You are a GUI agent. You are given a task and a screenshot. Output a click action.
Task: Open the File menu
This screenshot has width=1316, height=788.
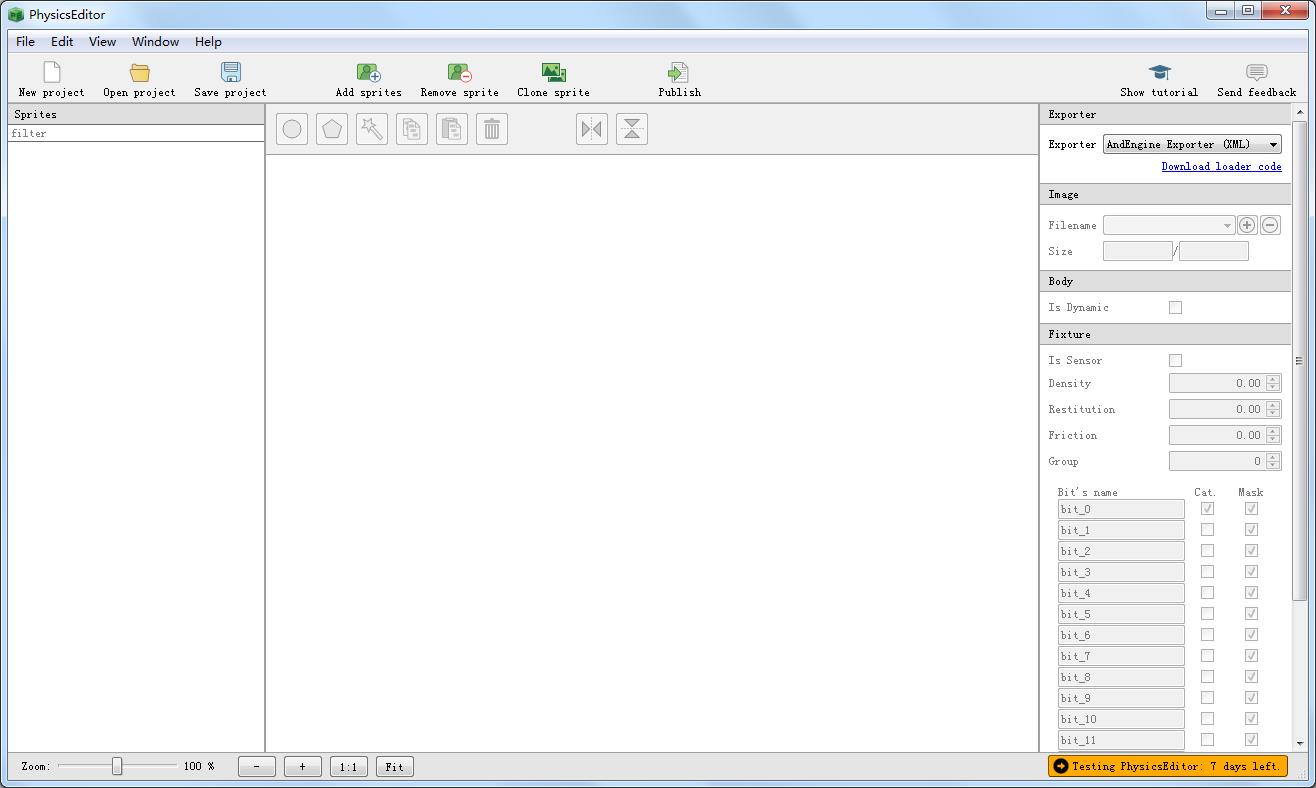[26, 42]
